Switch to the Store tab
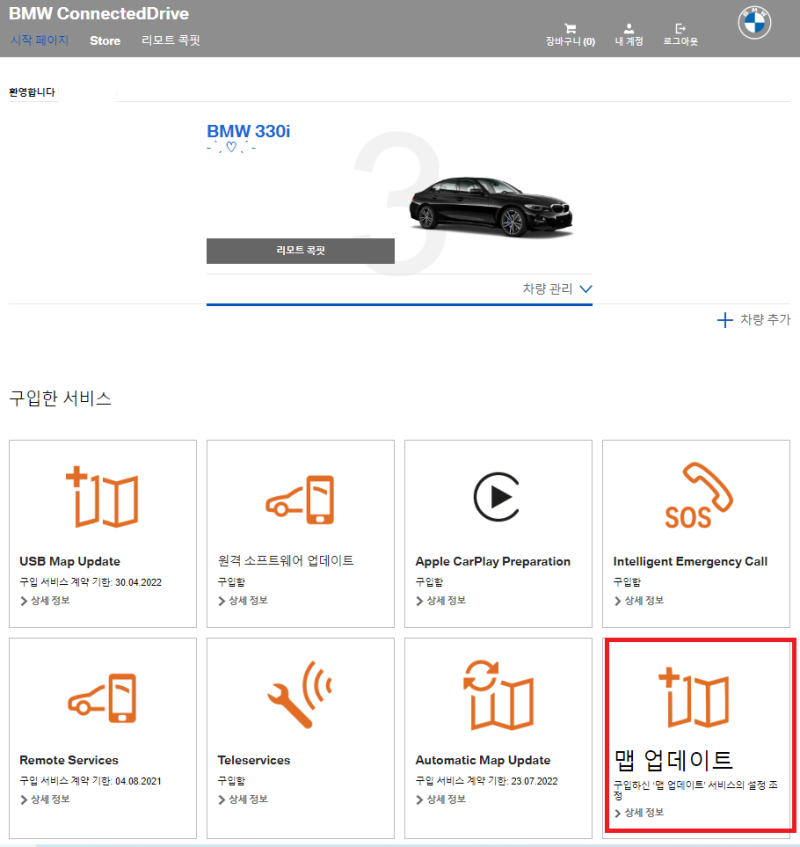800x847 pixels. [x=104, y=42]
